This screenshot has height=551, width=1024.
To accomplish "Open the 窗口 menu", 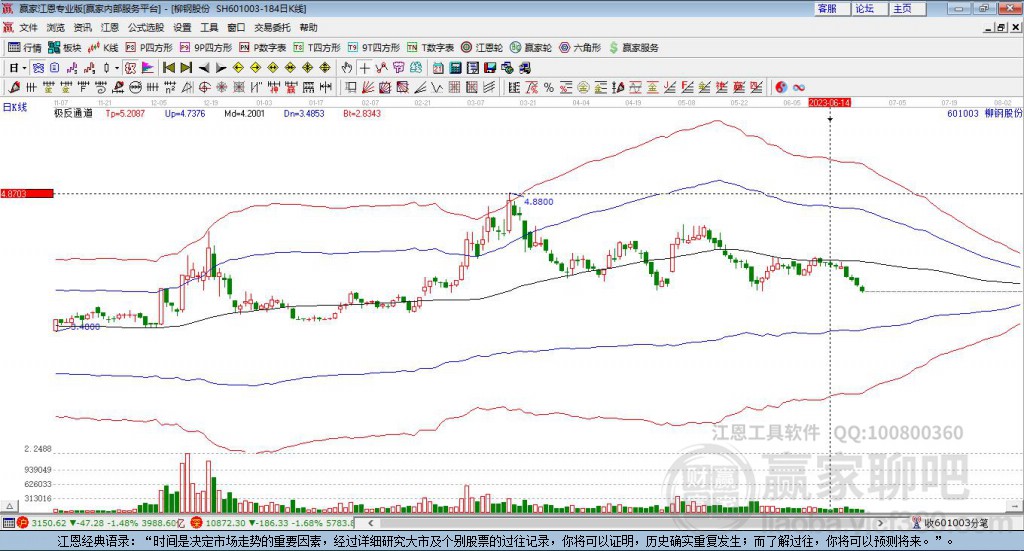I will (x=236, y=27).
